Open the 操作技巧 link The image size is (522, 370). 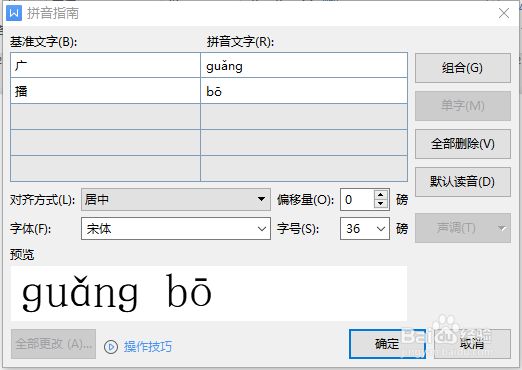pyautogui.click(x=148, y=347)
